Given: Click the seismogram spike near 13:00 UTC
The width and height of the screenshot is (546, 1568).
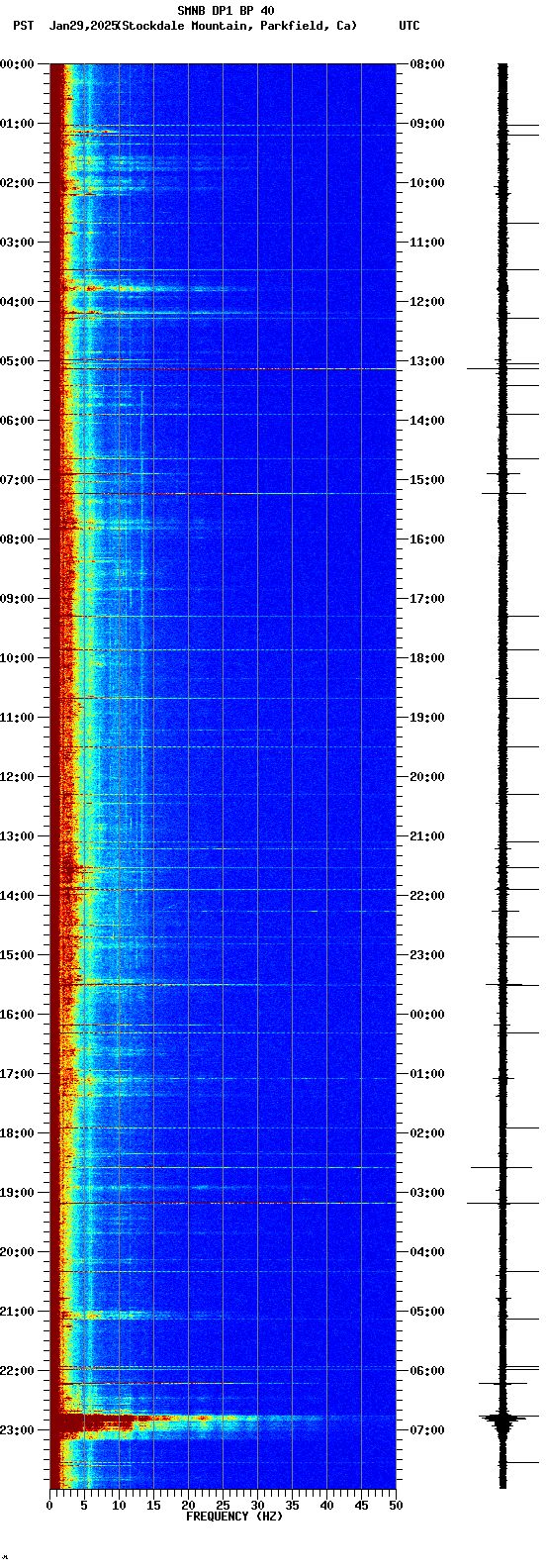Looking at the screenshot, I should 502,368.
